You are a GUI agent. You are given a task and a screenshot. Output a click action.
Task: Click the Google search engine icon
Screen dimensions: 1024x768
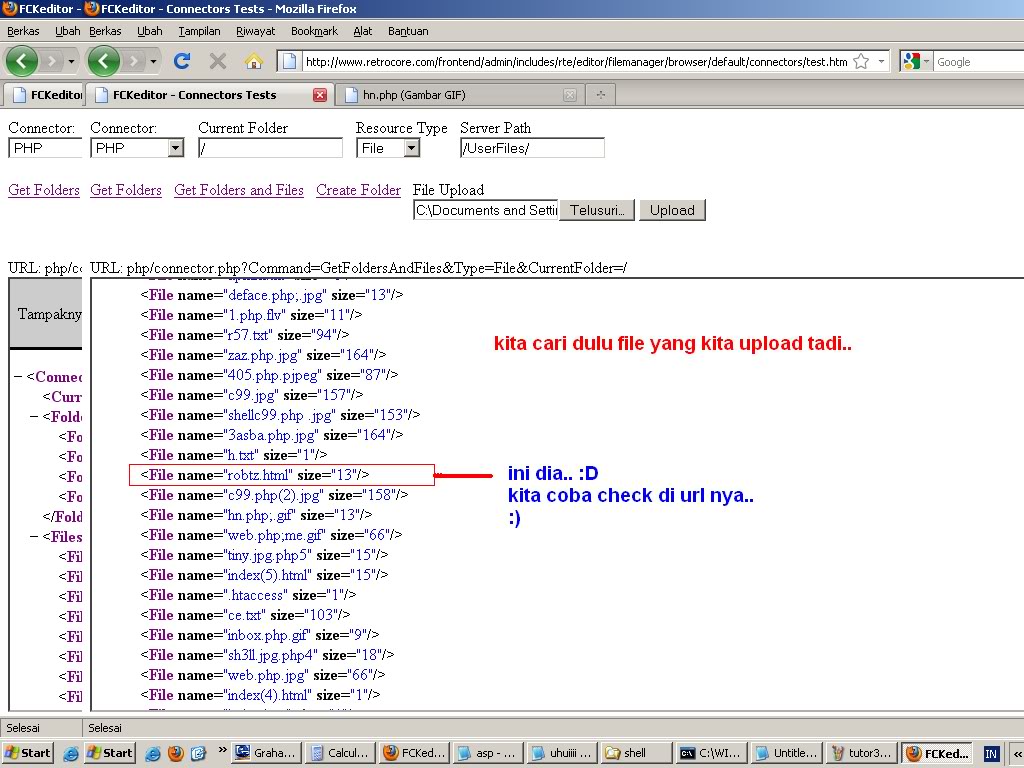(911, 61)
